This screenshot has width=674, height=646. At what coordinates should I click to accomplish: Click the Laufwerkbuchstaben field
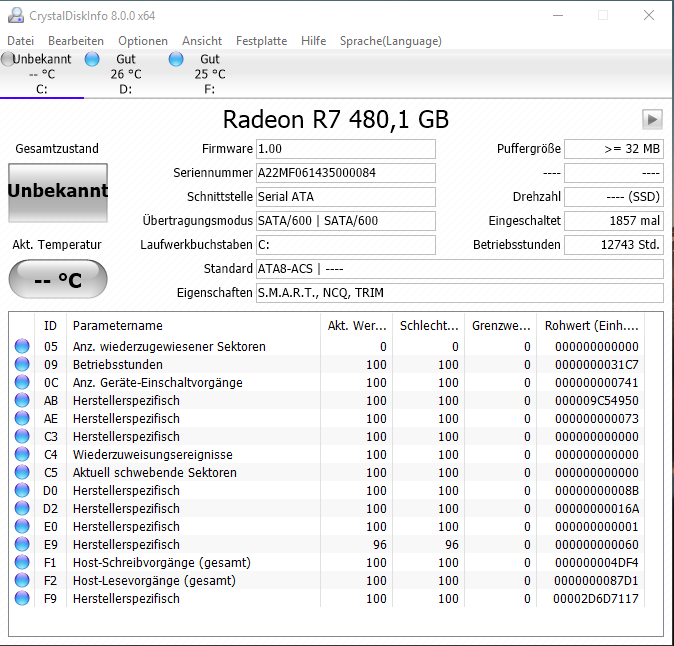[x=346, y=245]
